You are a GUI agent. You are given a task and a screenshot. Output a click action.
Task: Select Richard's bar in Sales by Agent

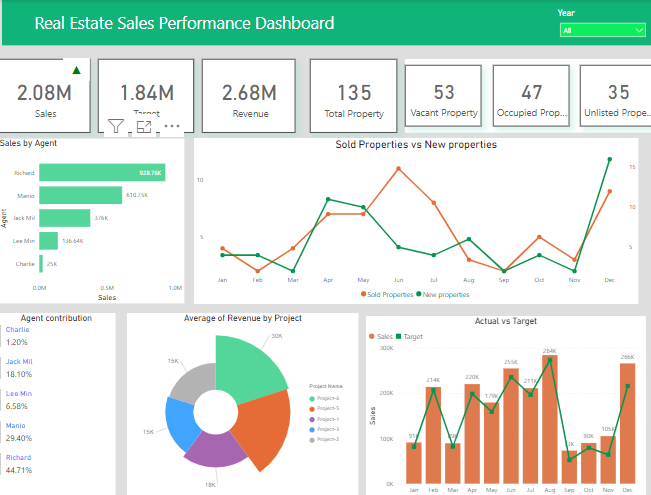click(x=102, y=173)
